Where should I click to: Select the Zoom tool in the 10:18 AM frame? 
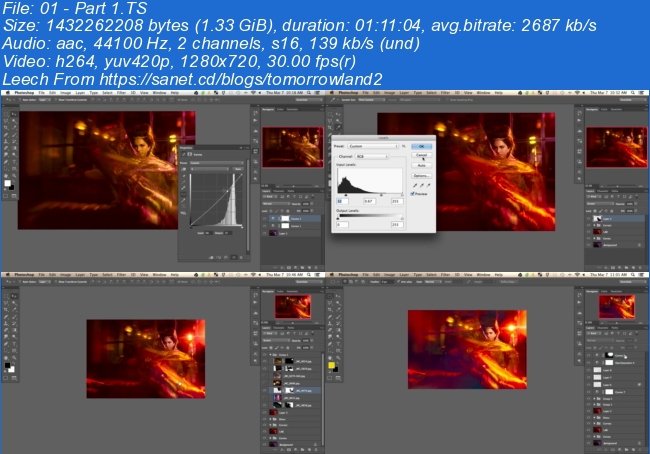pos(14,176)
